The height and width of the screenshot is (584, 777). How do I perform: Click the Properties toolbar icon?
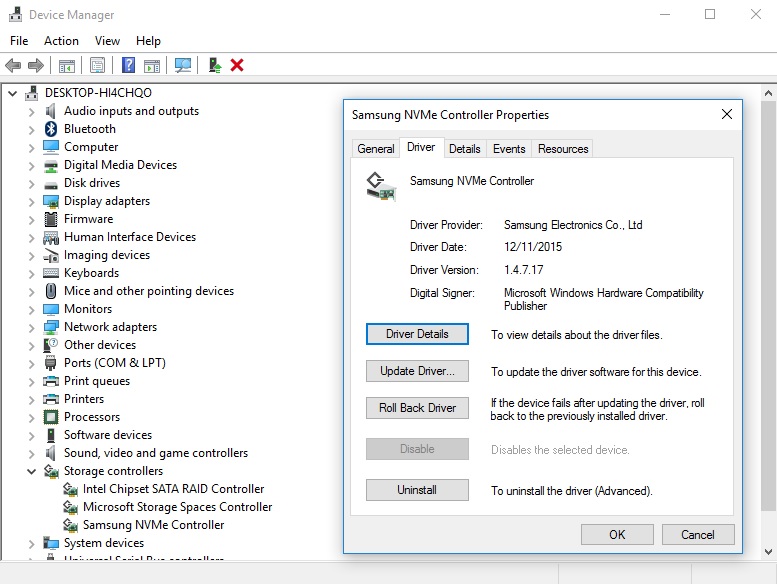click(98, 65)
